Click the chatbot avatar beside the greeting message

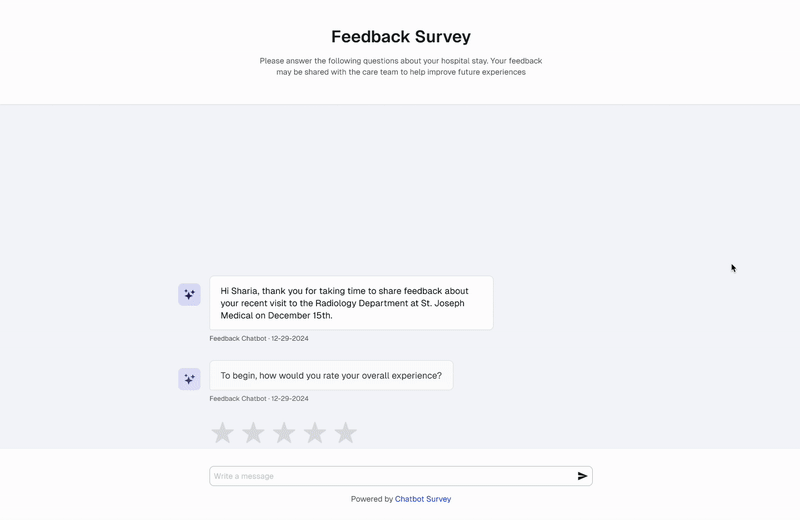[189, 294]
